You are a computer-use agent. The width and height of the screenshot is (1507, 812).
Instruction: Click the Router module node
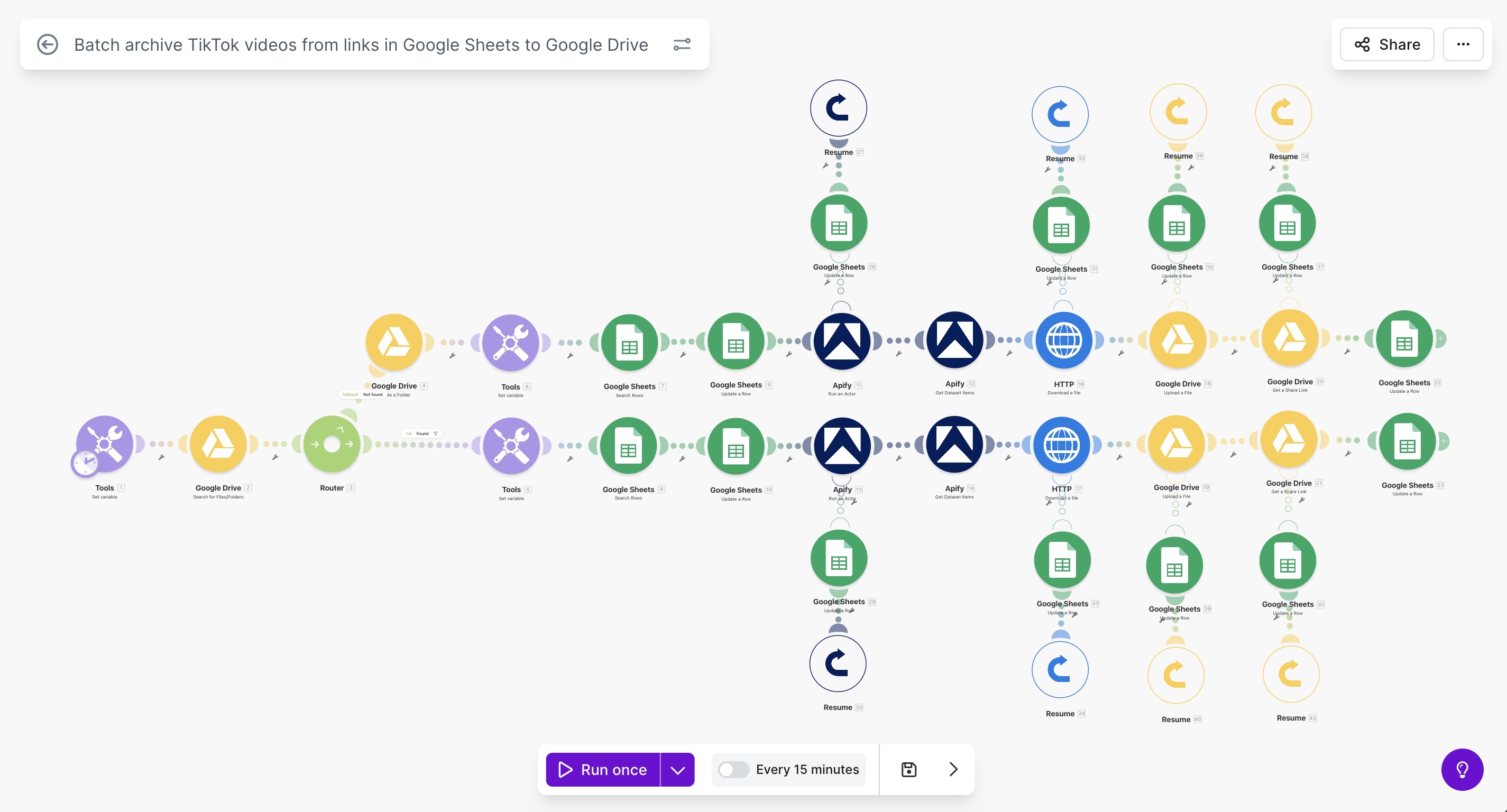tap(332, 444)
